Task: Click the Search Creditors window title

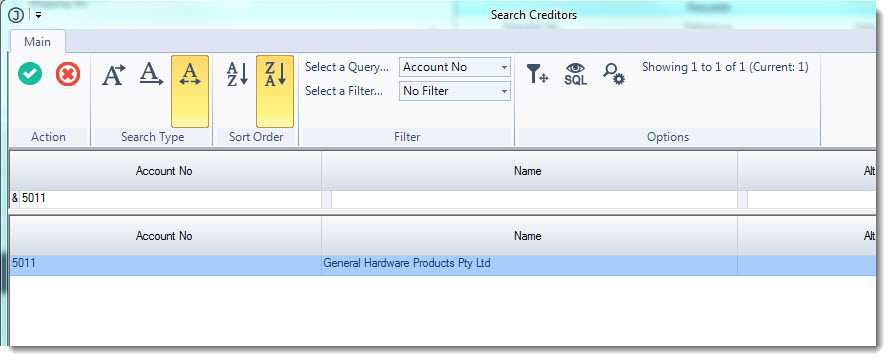Action: pyautogui.click(x=534, y=15)
